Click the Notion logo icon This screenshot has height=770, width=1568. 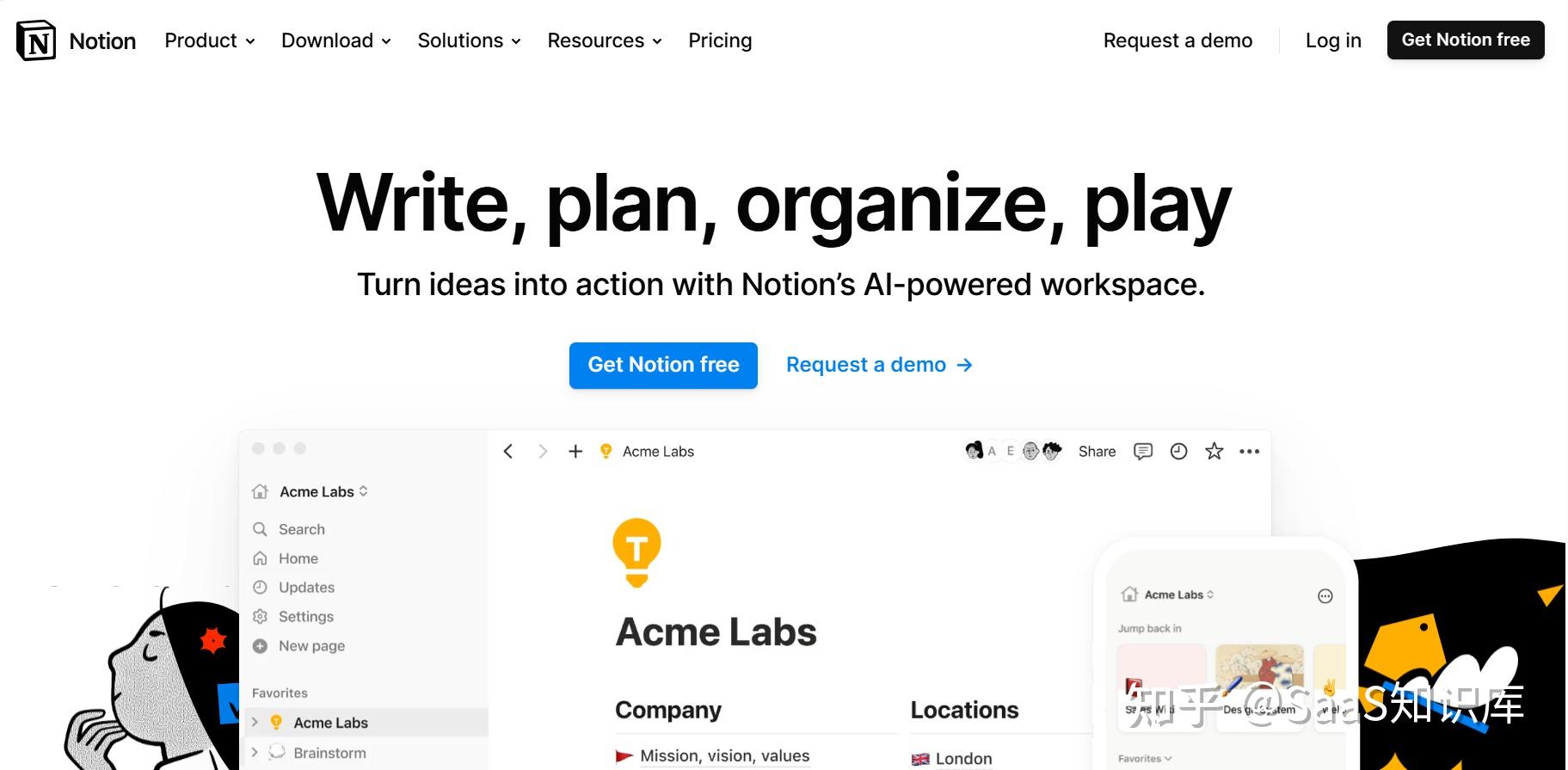coord(36,40)
